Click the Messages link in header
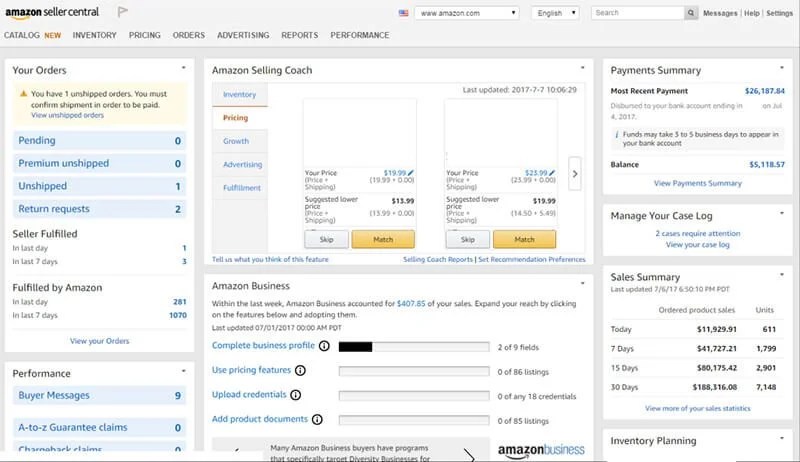The image size is (800, 462). [720, 13]
